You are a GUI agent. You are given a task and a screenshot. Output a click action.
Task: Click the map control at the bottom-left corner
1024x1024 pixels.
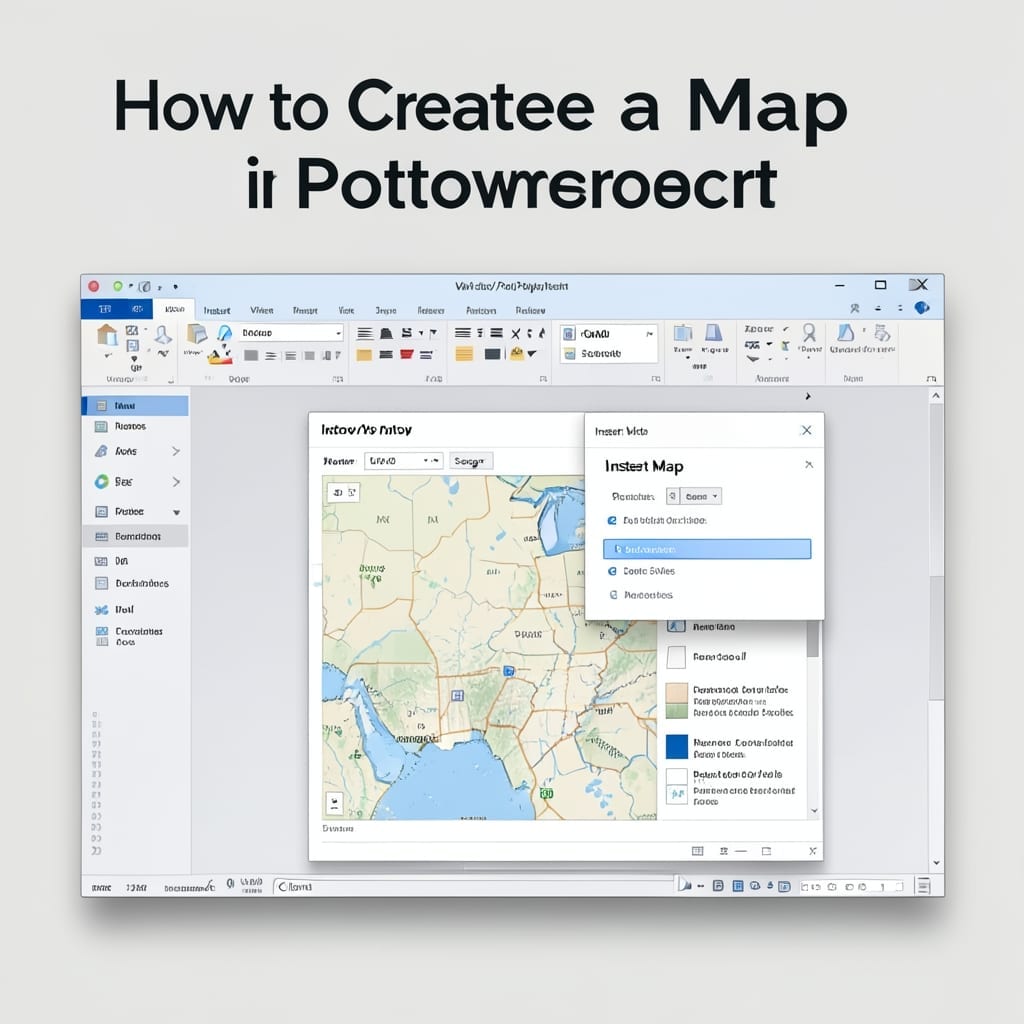tap(334, 803)
